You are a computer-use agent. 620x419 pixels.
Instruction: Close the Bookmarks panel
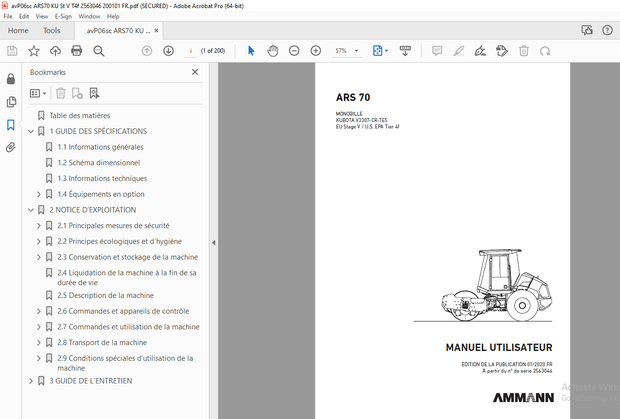pyautogui.click(x=195, y=72)
